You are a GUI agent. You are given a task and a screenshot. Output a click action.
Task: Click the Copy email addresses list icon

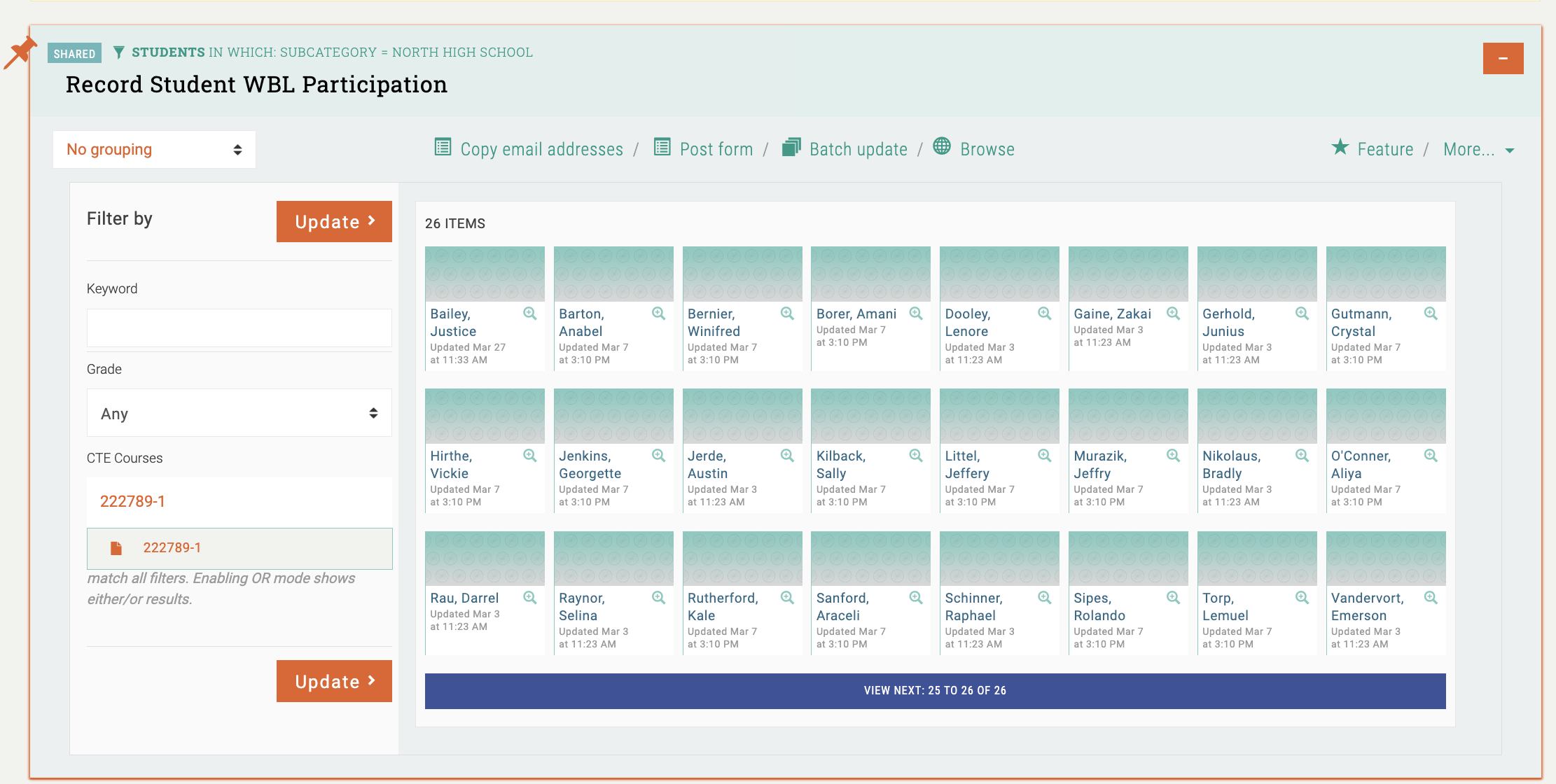(443, 147)
